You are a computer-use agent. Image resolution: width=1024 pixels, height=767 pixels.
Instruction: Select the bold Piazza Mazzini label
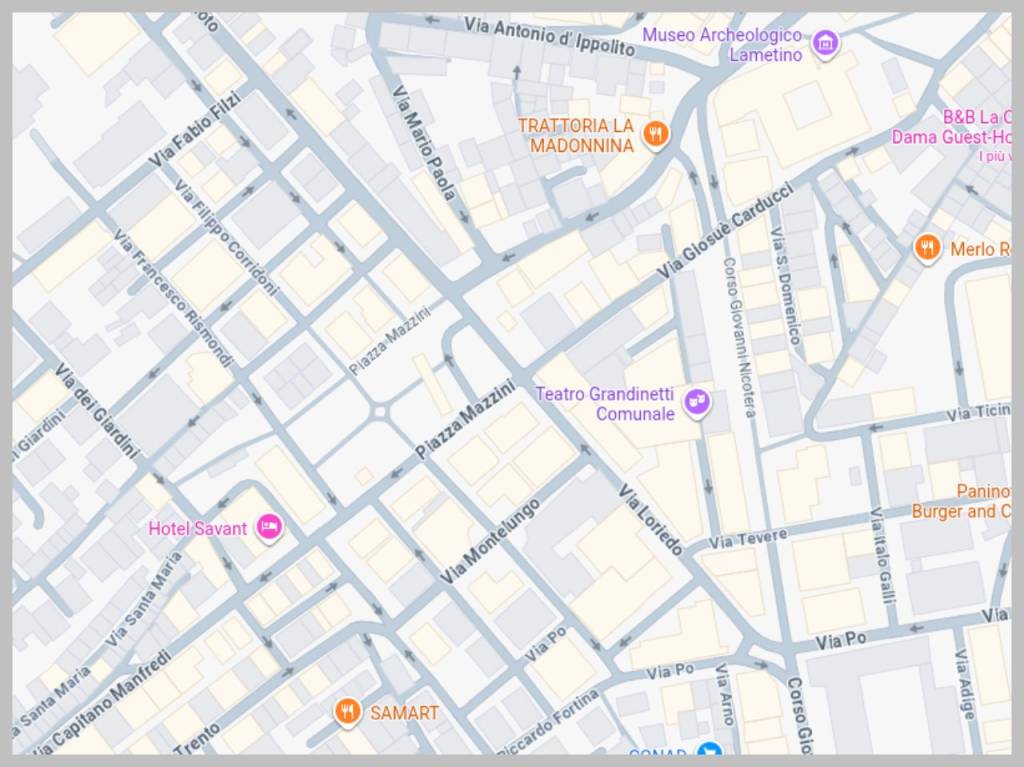click(x=464, y=421)
